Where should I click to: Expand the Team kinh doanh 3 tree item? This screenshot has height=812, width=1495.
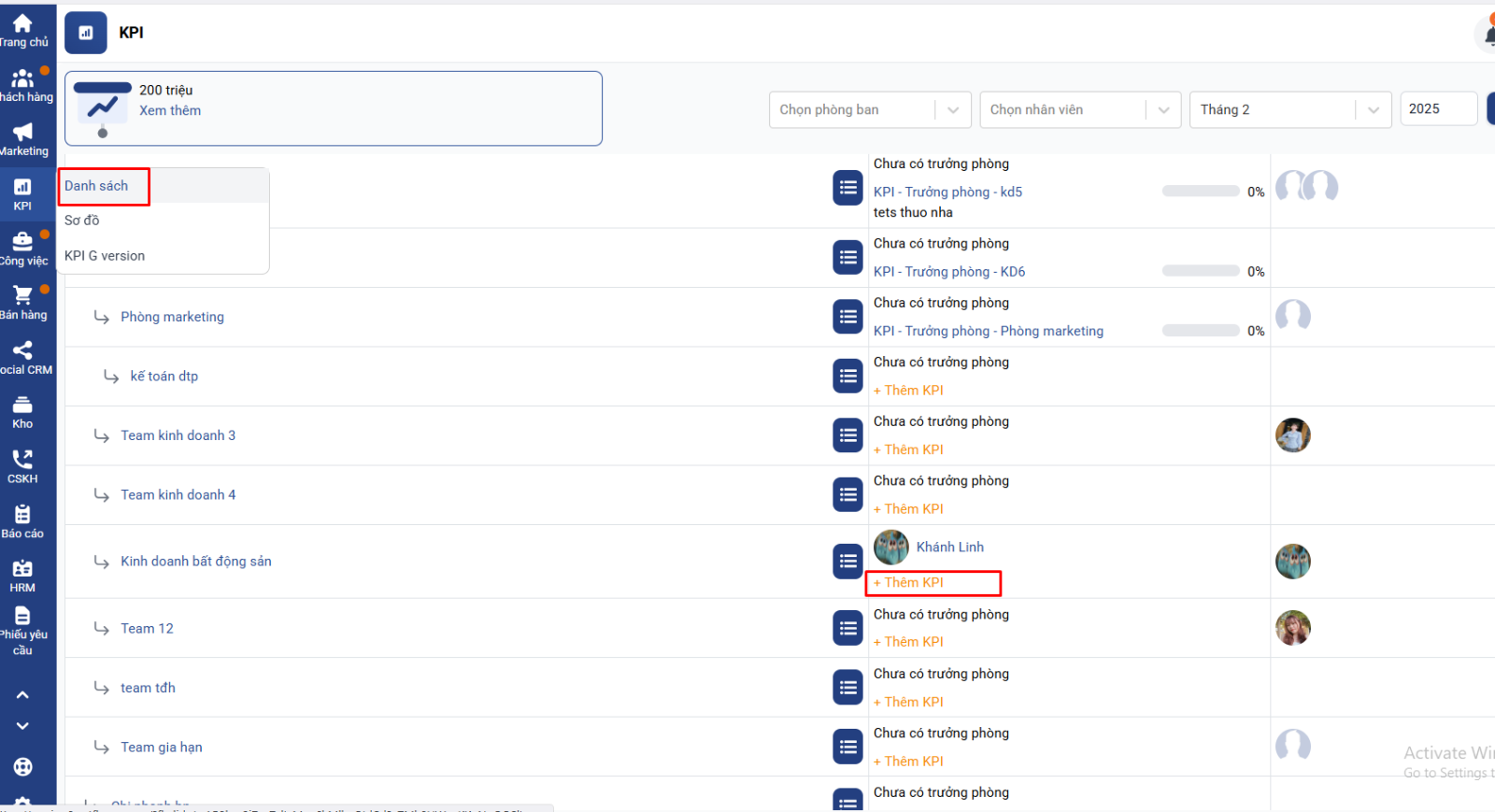click(x=102, y=435)
